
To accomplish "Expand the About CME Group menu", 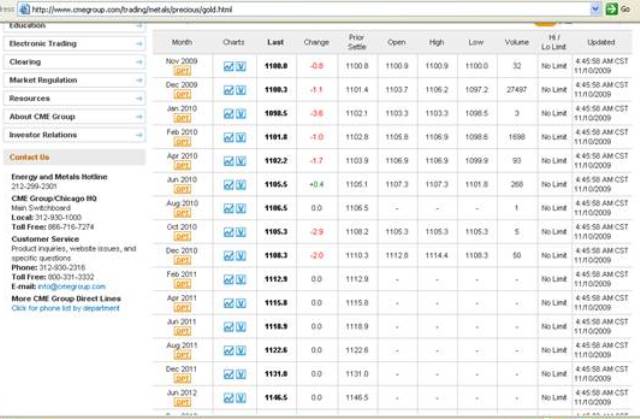I will [74, 117].
